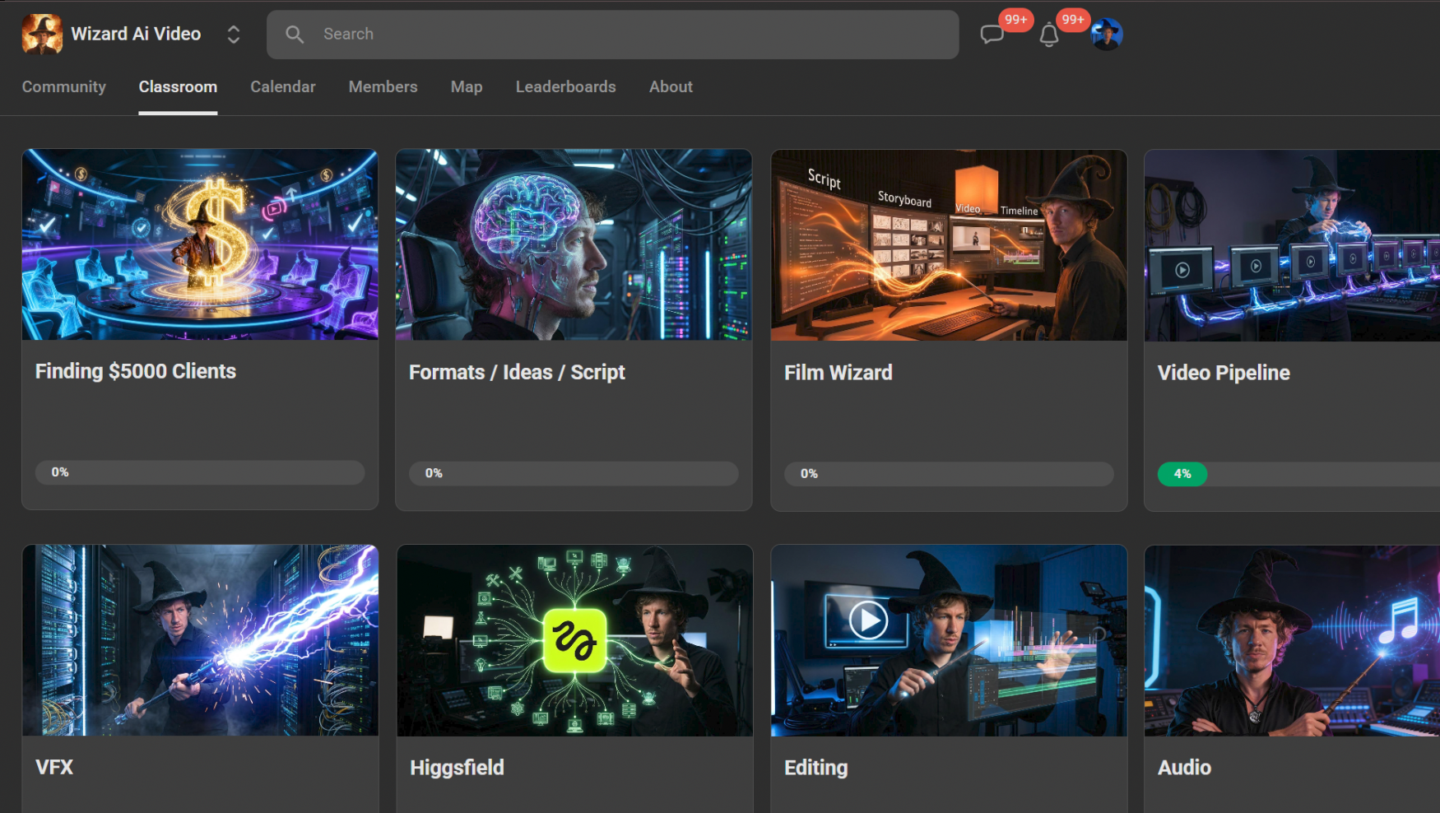Open the Editing course thumbnail
1440x813 pixels.
click(949, 640)
